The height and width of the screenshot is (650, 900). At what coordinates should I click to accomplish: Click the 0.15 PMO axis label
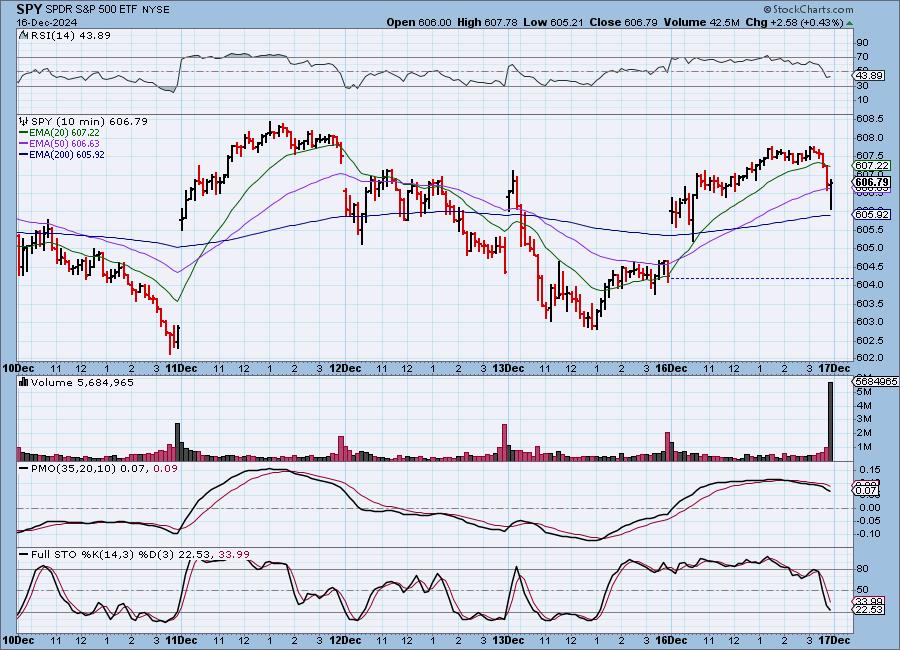[x=870, y=470]
